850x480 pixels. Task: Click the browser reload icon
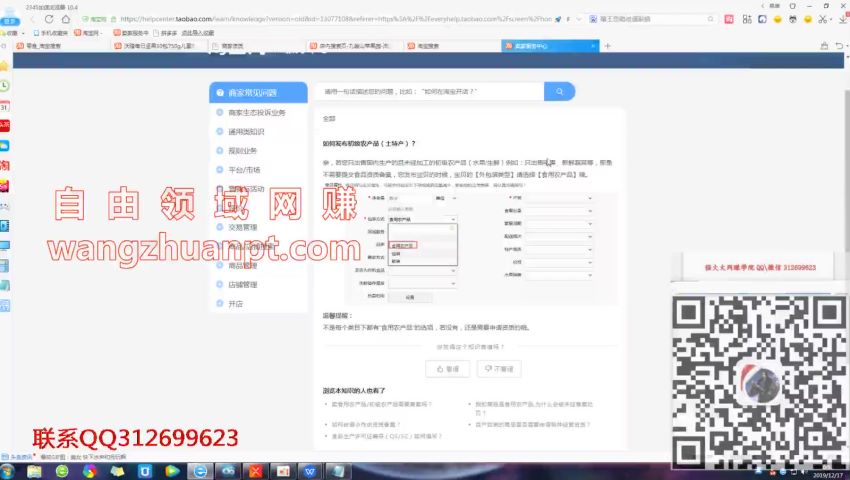[x=49, y=19]
